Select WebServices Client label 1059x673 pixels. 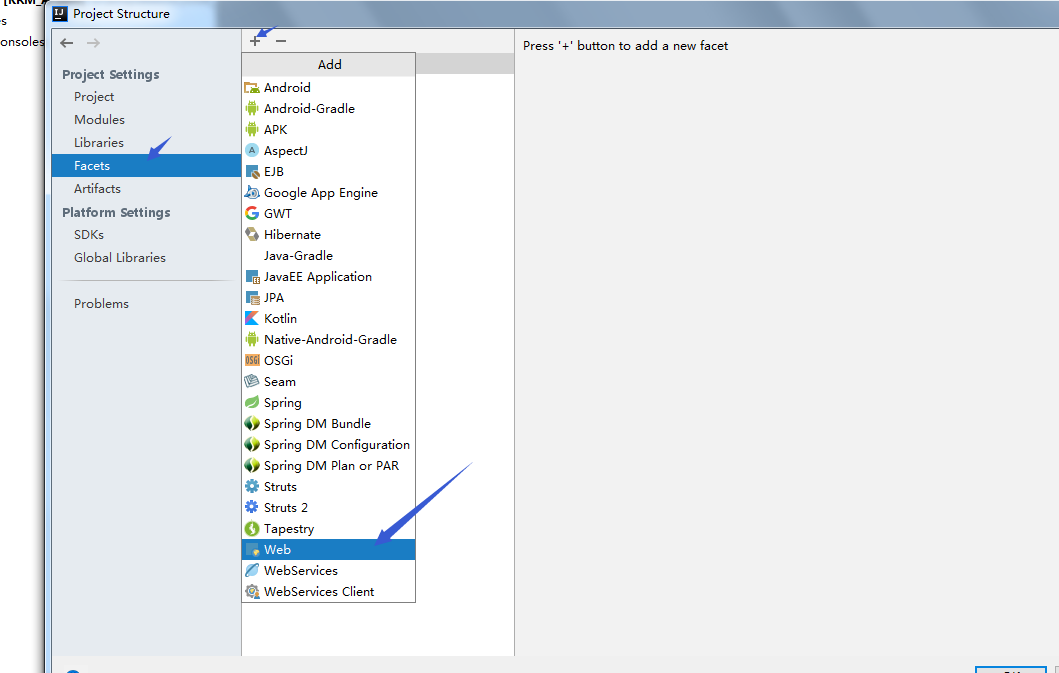click(319, 592)
